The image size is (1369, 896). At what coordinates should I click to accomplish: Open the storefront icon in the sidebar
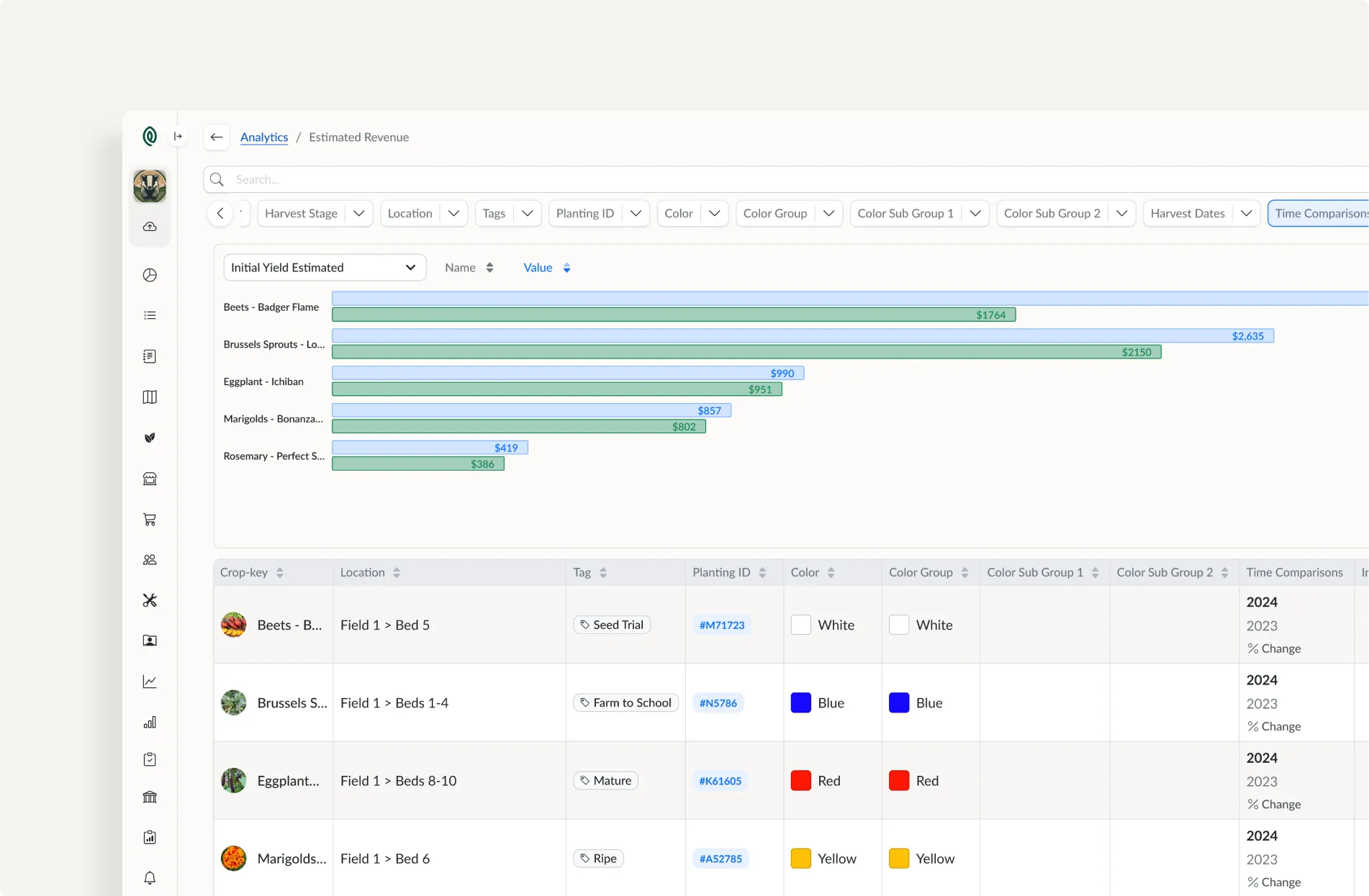pyautogui.click(x=149, y=478)
